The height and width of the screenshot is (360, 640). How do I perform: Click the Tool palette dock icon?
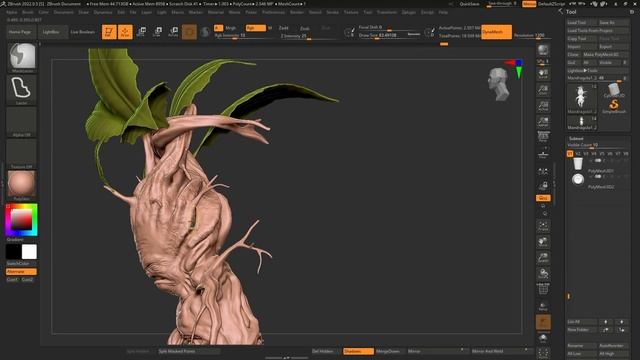(632, 12)
